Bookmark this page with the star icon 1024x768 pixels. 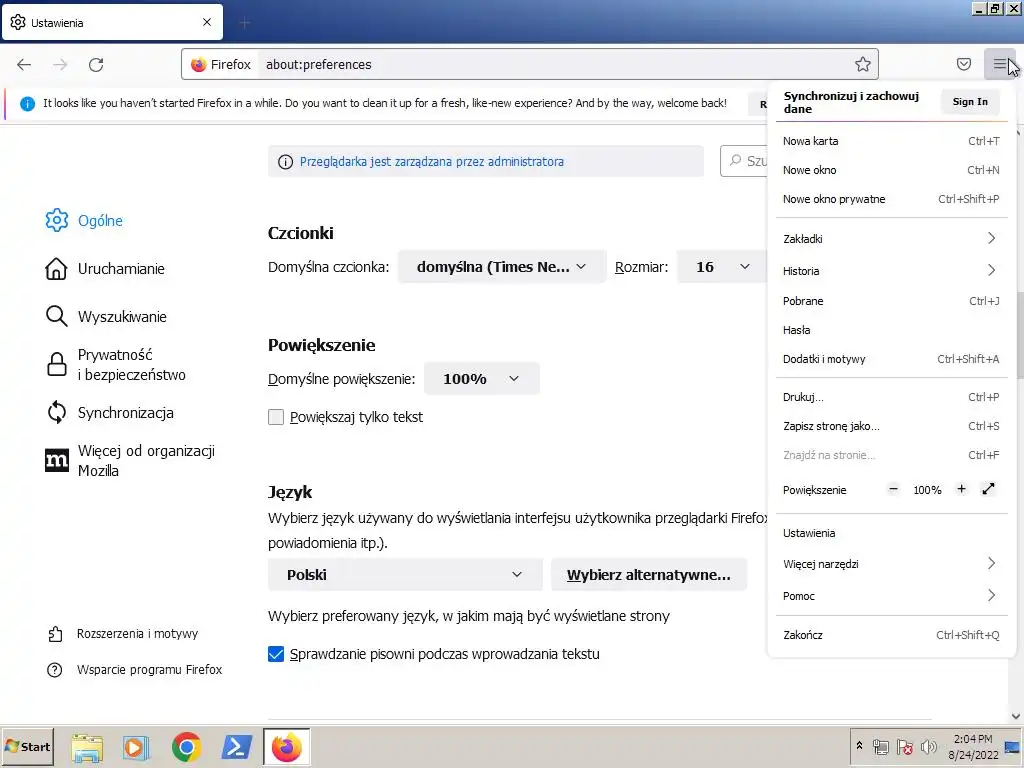[x=863, y=64]
